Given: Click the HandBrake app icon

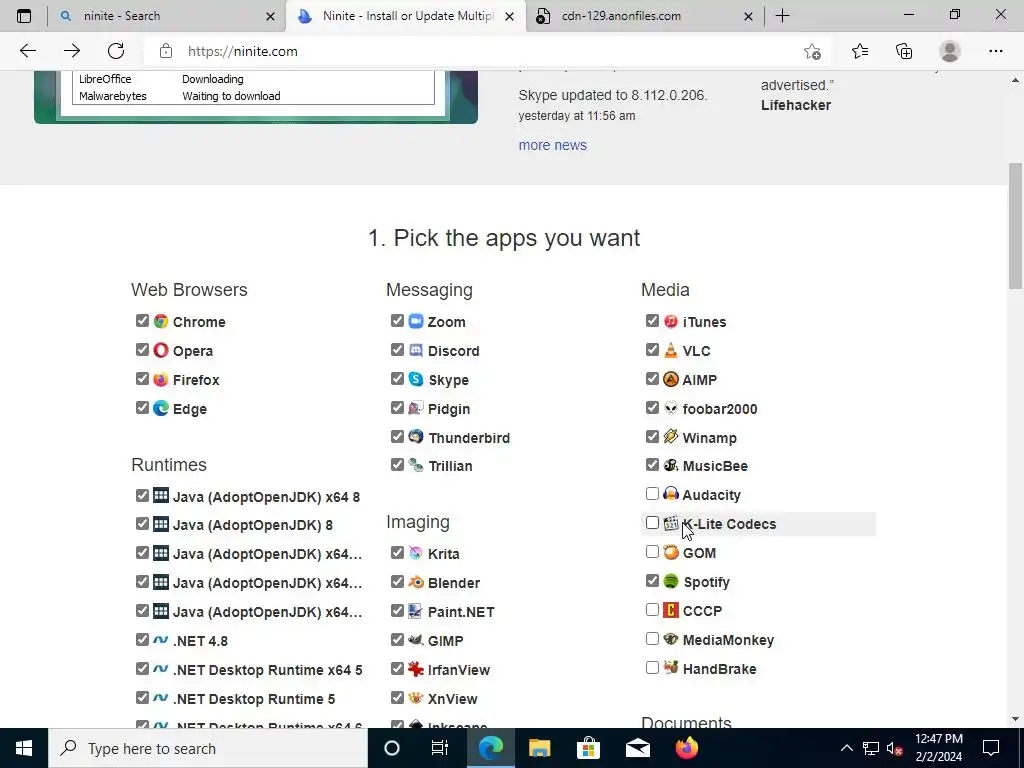Looking at the screenshot, I should click(x=671, y=668).
